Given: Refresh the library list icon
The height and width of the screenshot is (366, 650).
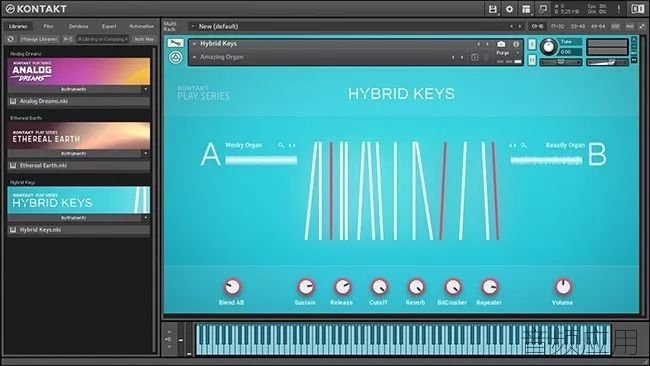Looking at the screenshot, I should click(x=11, y=39).
